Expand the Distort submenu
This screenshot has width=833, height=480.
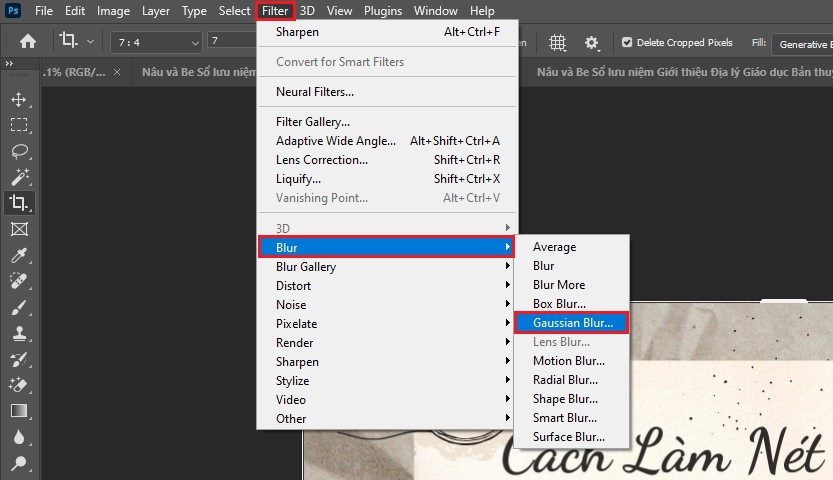(x=387, y=286)
